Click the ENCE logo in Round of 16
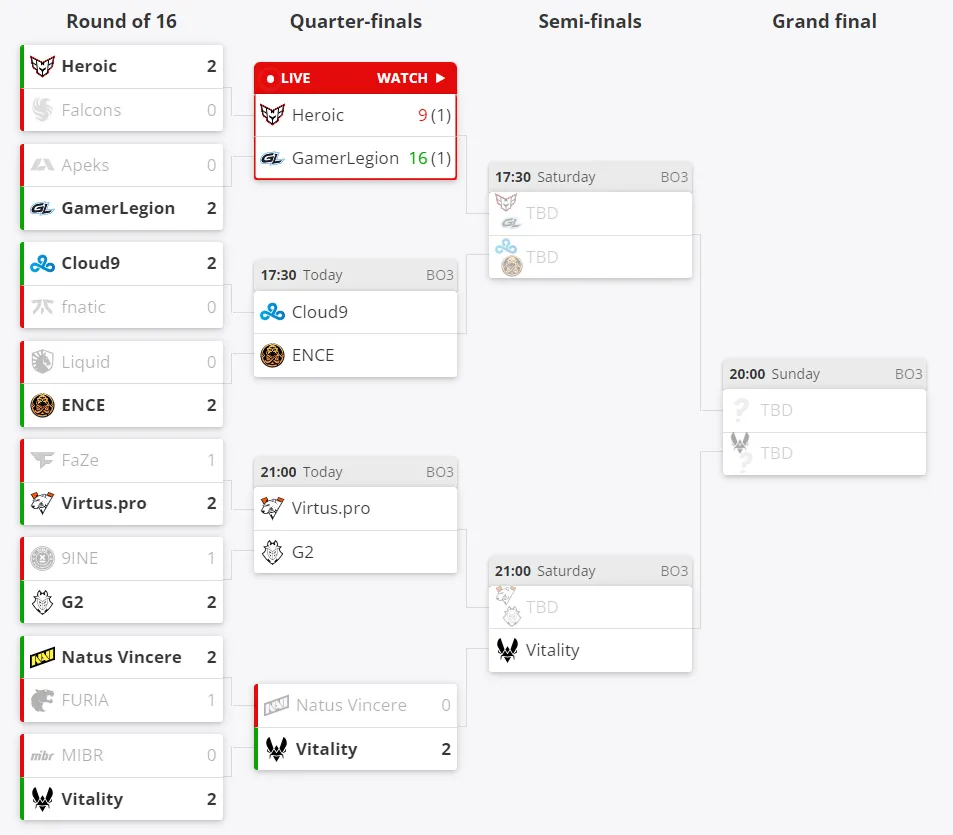Viewport: 953px width, 835px height. (x=43, y=405)
